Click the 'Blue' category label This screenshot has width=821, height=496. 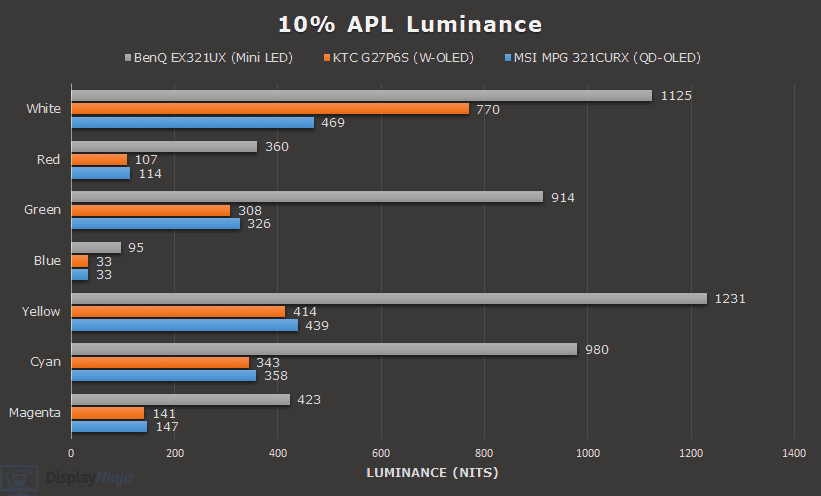pyautogui.click(x=47, y=260)
